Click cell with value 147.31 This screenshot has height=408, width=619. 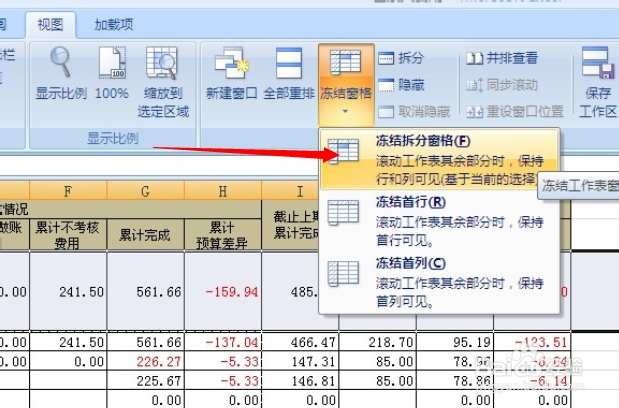tap(300, 361)
